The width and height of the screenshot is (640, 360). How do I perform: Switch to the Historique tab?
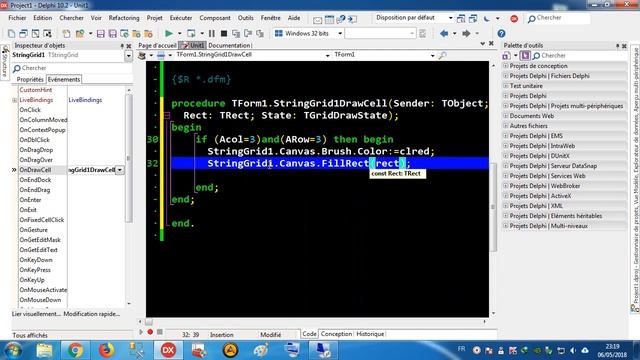[x=370, y=334]
